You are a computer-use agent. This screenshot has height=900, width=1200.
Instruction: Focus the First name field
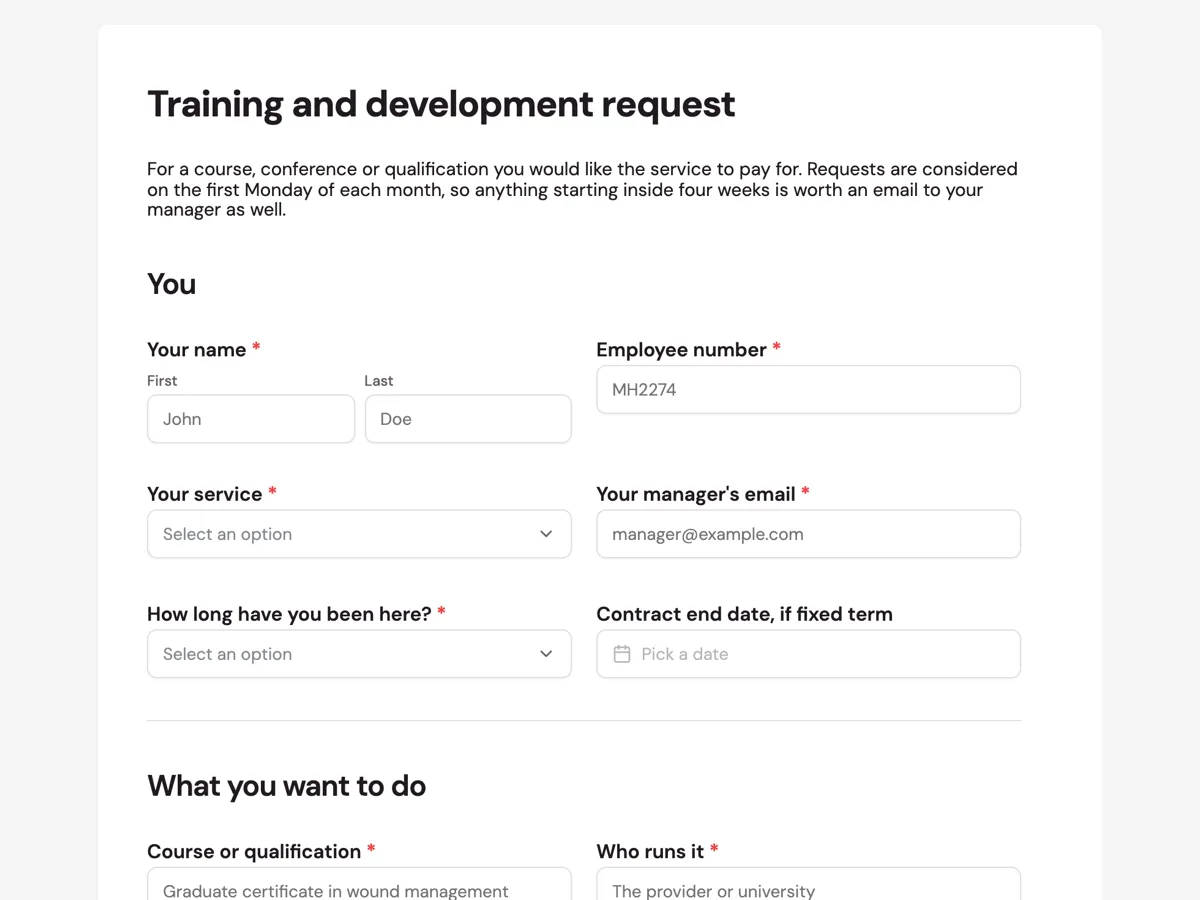pos(251,419)
